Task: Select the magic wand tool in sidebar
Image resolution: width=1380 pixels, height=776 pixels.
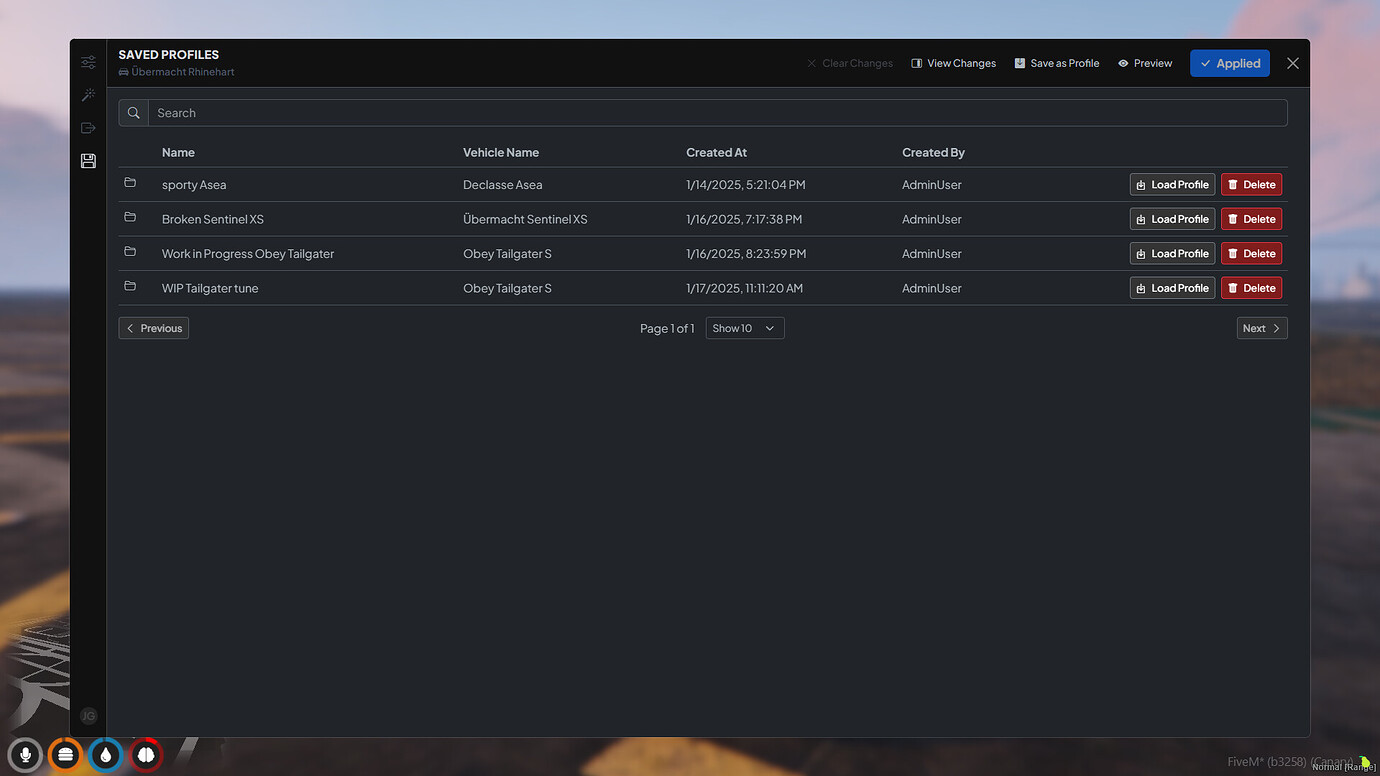Action: pos(88,94)
